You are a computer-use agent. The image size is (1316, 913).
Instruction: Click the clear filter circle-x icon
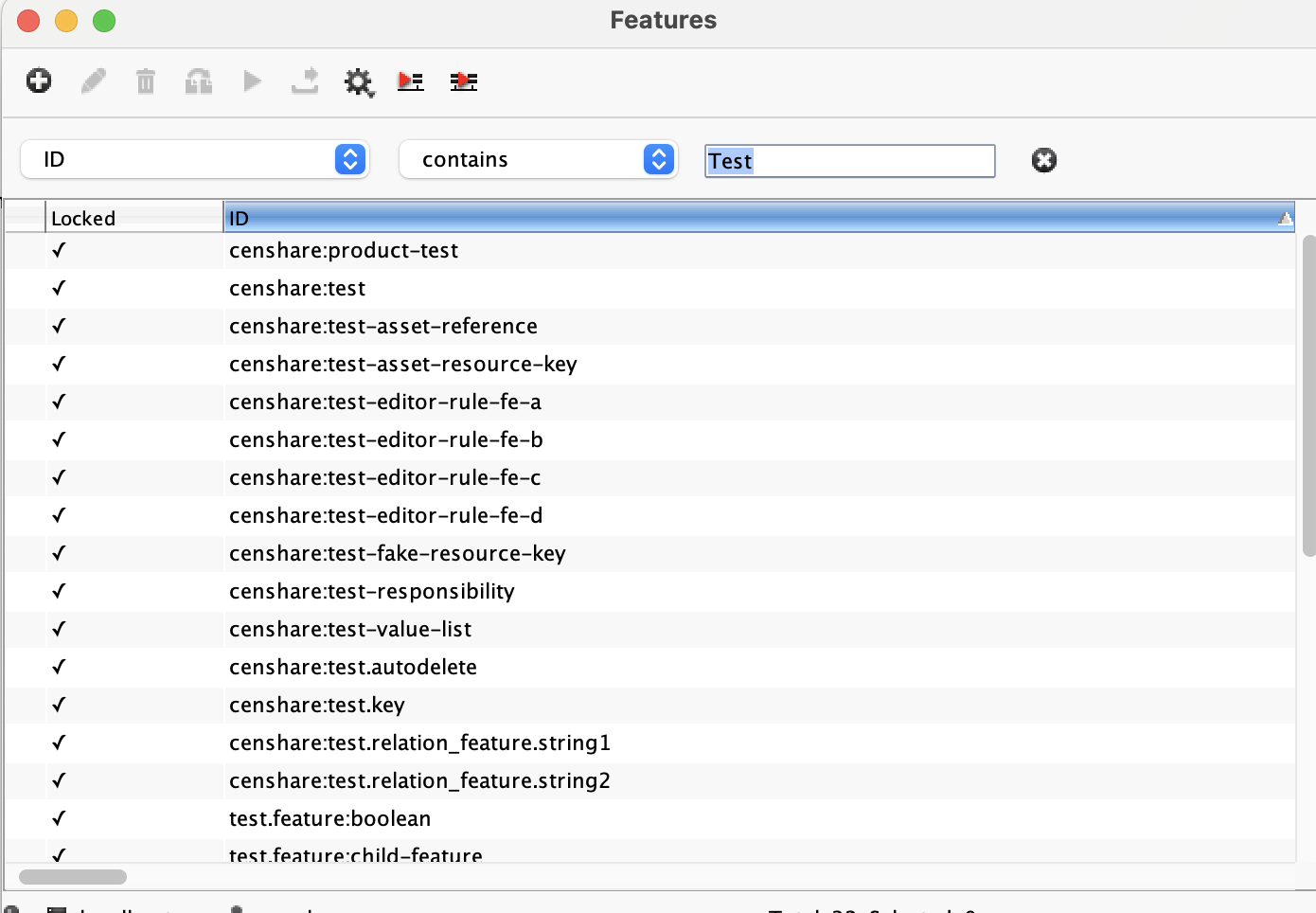pyautogui.click(x=1043, y=160)
